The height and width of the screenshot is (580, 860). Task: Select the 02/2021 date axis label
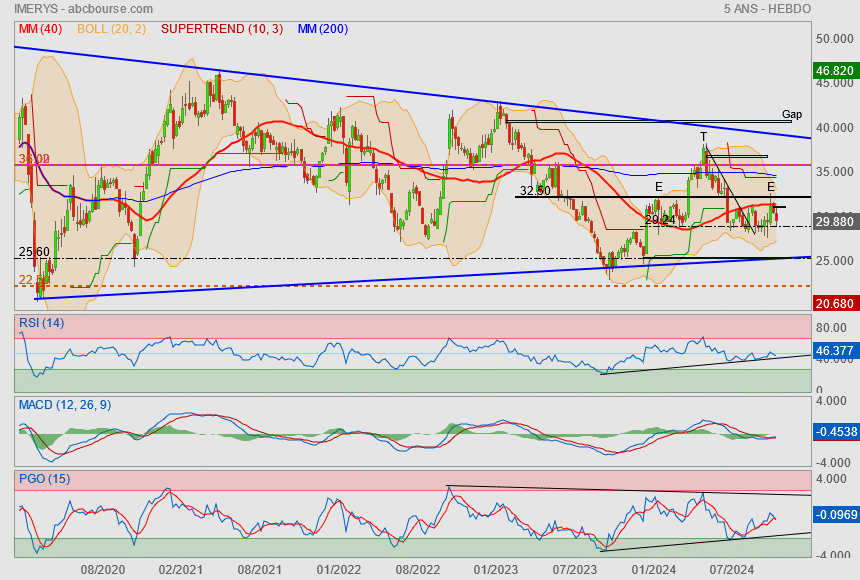pos(181,570)
